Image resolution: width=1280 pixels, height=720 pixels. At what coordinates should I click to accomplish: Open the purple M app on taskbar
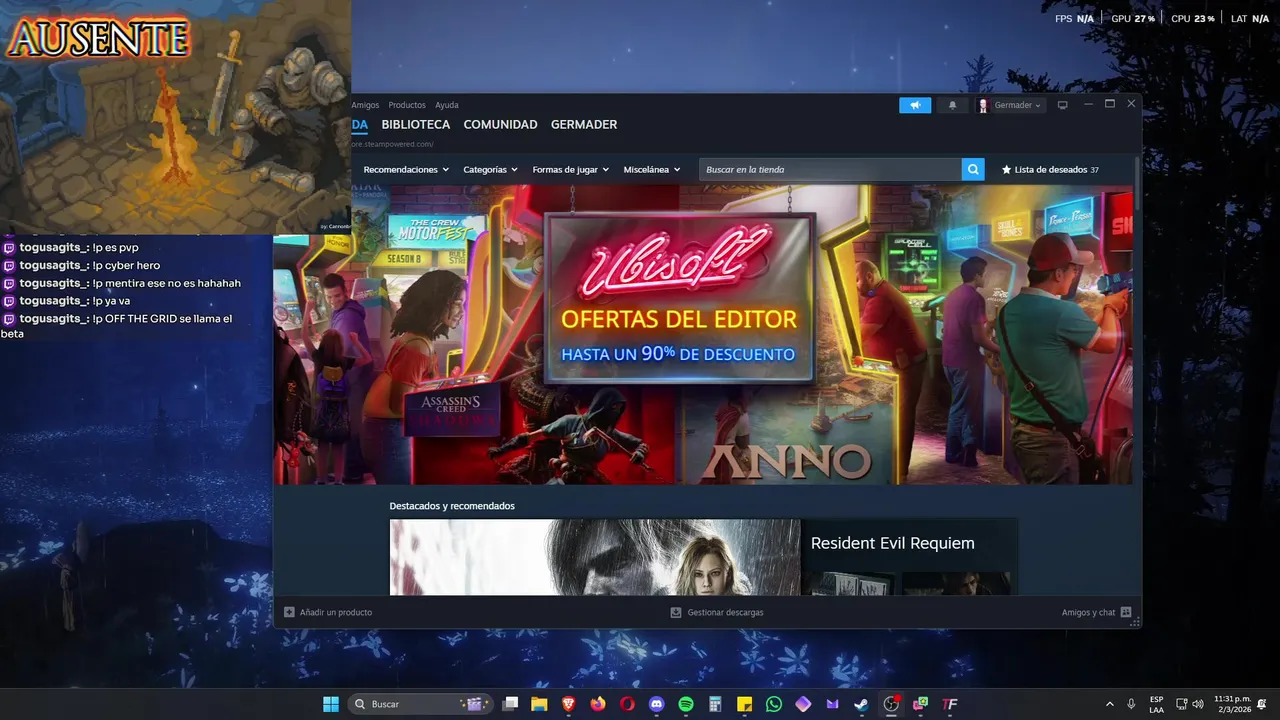point(832,704)
